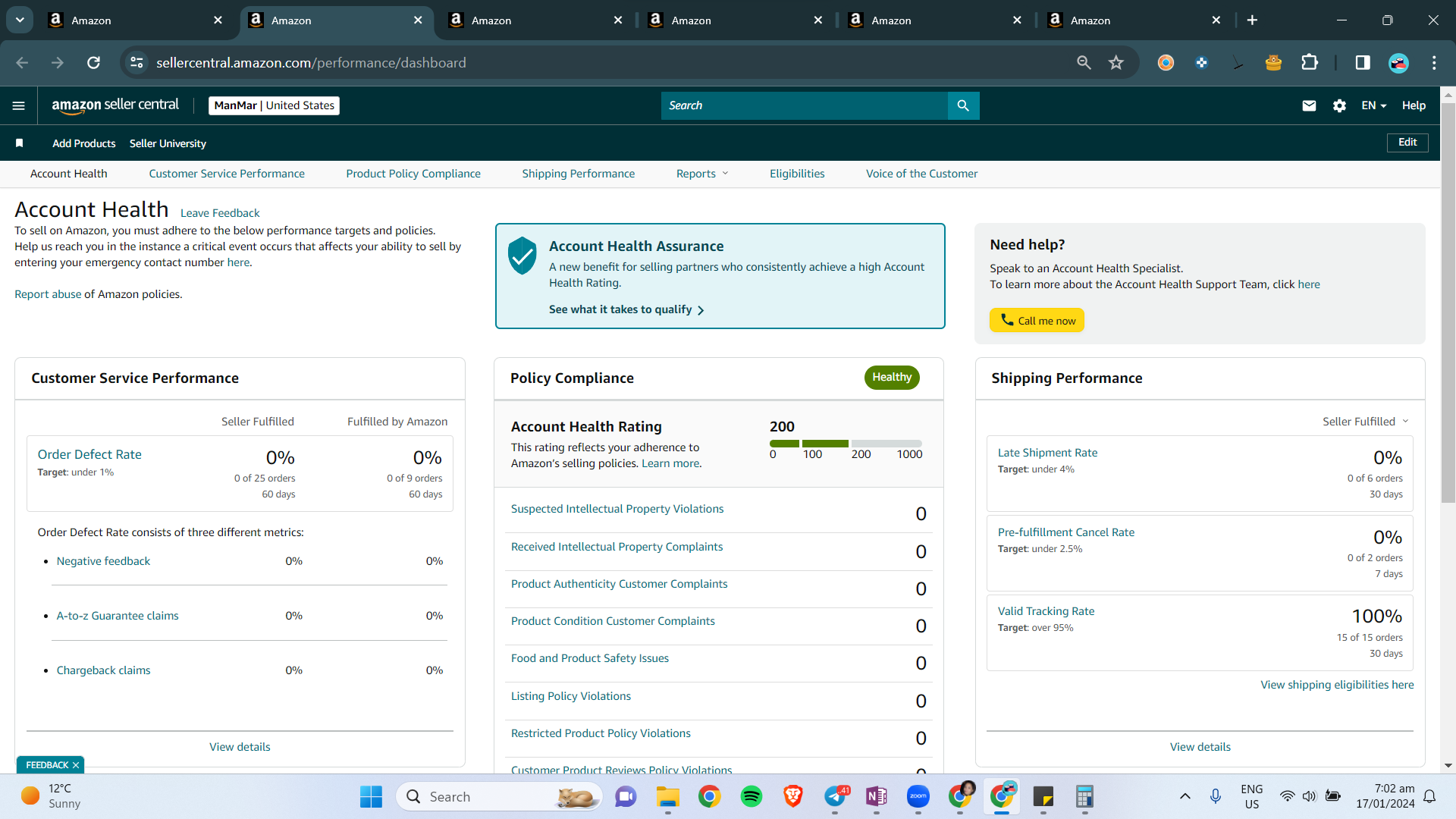Open the tab search dropdown

pyautogui.click(x=20, y=20)
